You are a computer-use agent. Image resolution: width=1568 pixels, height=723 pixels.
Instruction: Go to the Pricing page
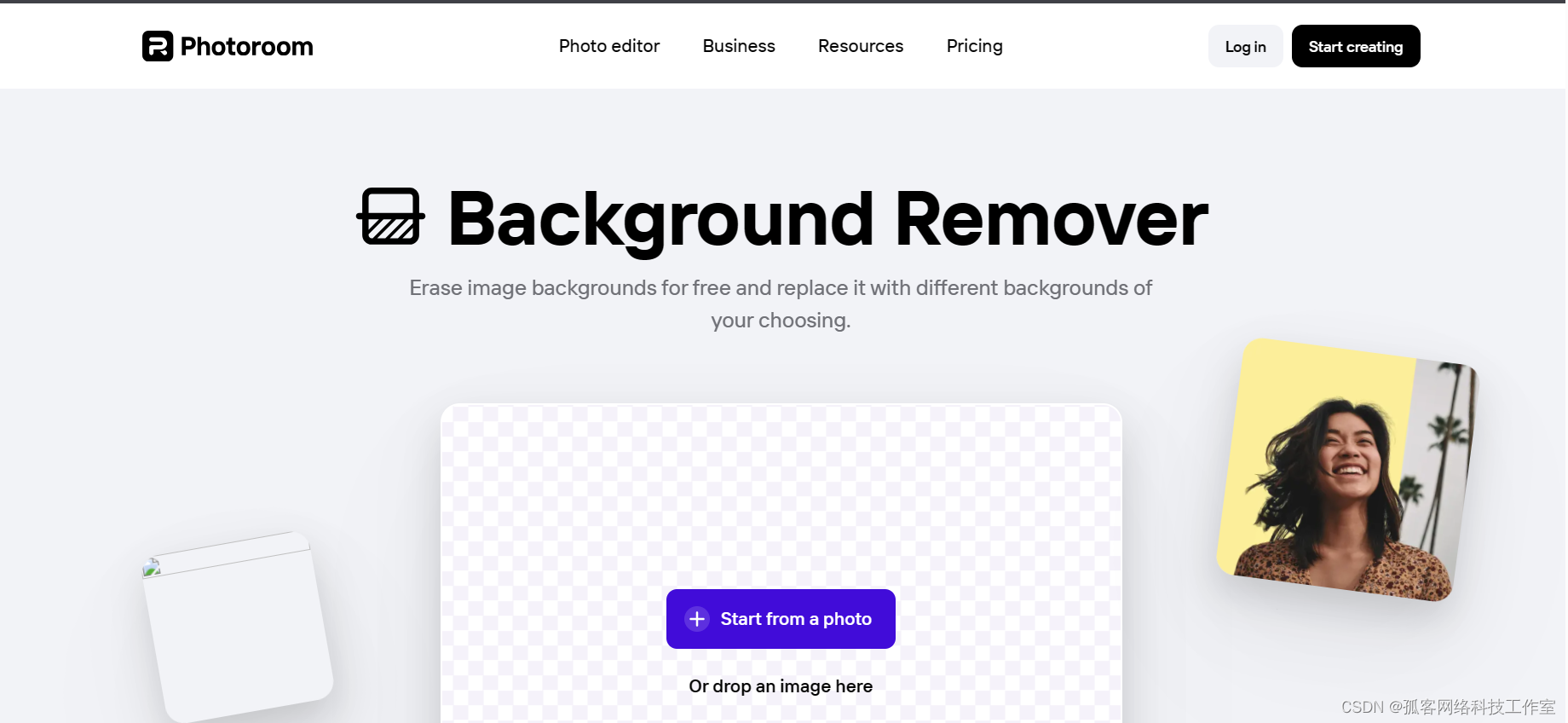(975, 46)
